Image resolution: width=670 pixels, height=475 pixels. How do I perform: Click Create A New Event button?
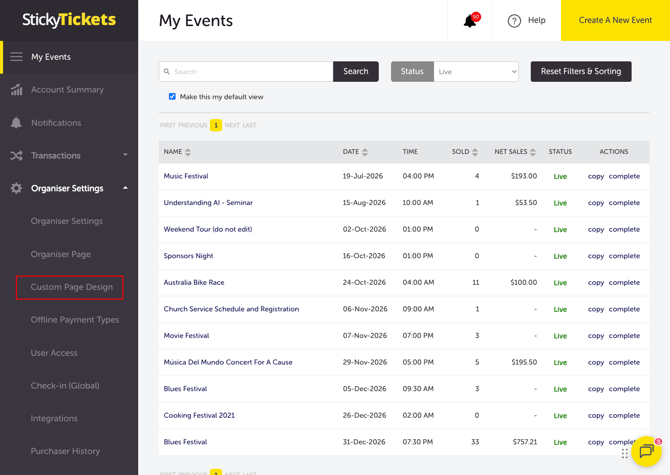point(615,20)
